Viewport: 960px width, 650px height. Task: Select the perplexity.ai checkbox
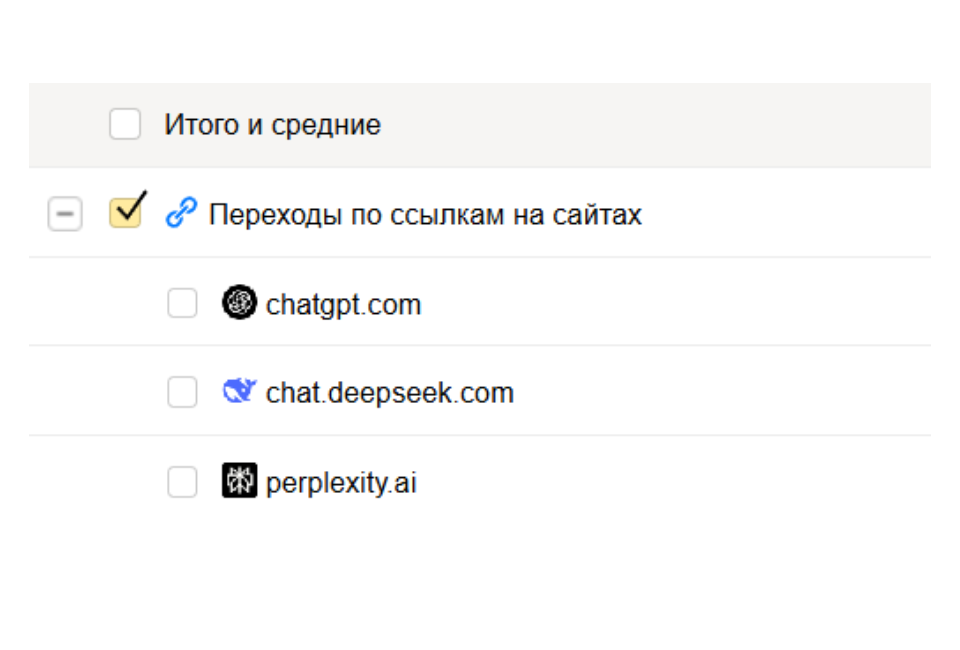182,483
